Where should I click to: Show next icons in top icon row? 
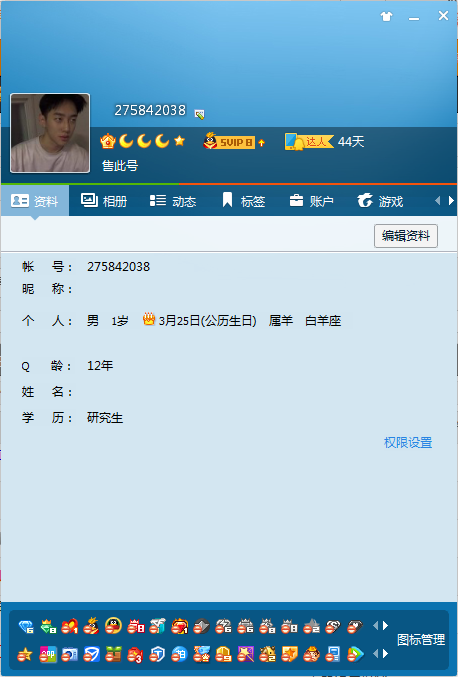click(x=385, y=626)
